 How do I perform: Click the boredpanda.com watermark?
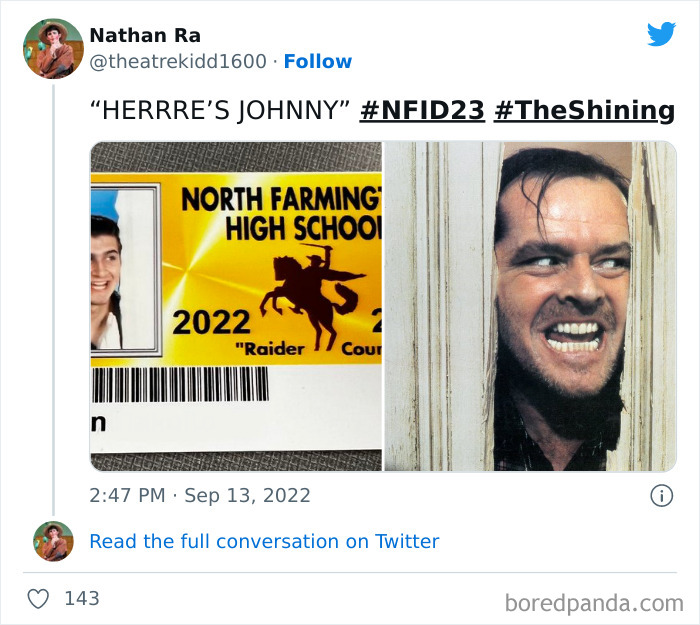594,603
